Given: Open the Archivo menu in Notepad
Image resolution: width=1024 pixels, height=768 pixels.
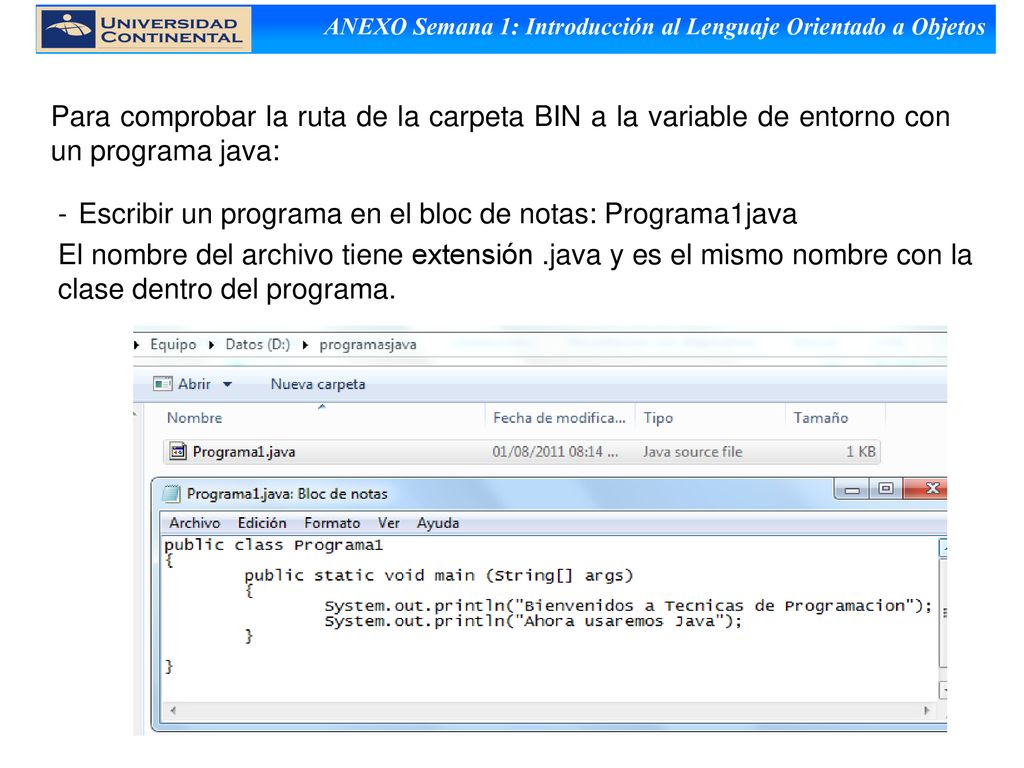Looking at the screenshot, I should (x=195, y=523).
